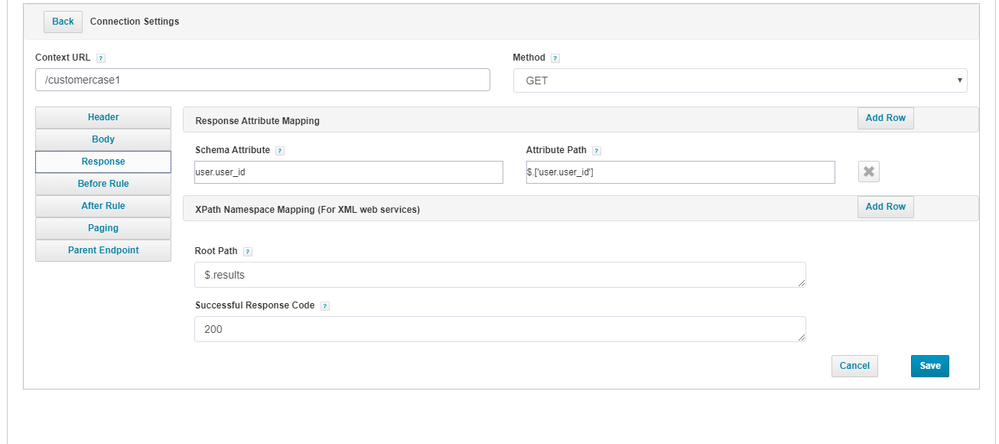
Task: Click help icon beside Attribute Path
Action: click(x=596, y=151)
